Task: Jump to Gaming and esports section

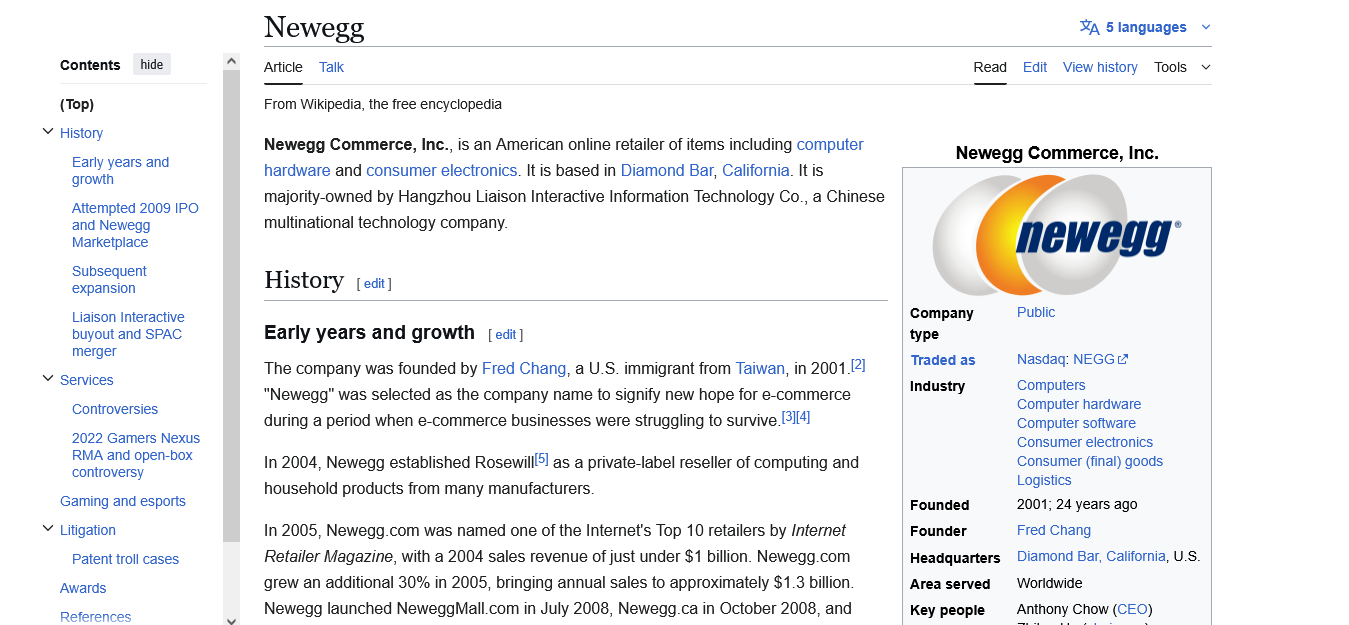Action: 123,501
